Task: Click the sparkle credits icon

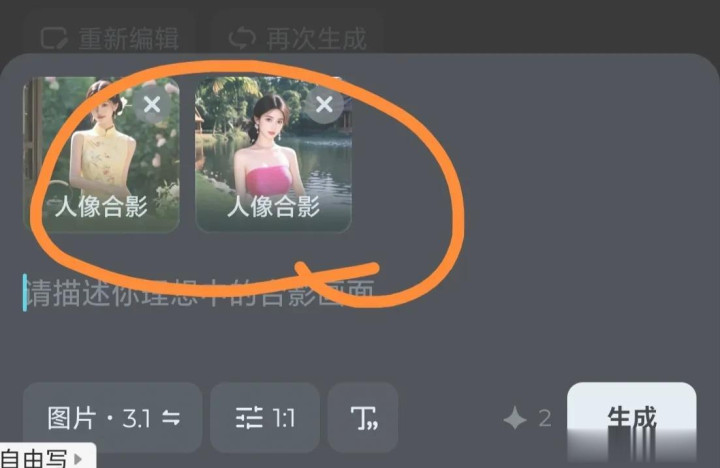Action: point(515,418)
